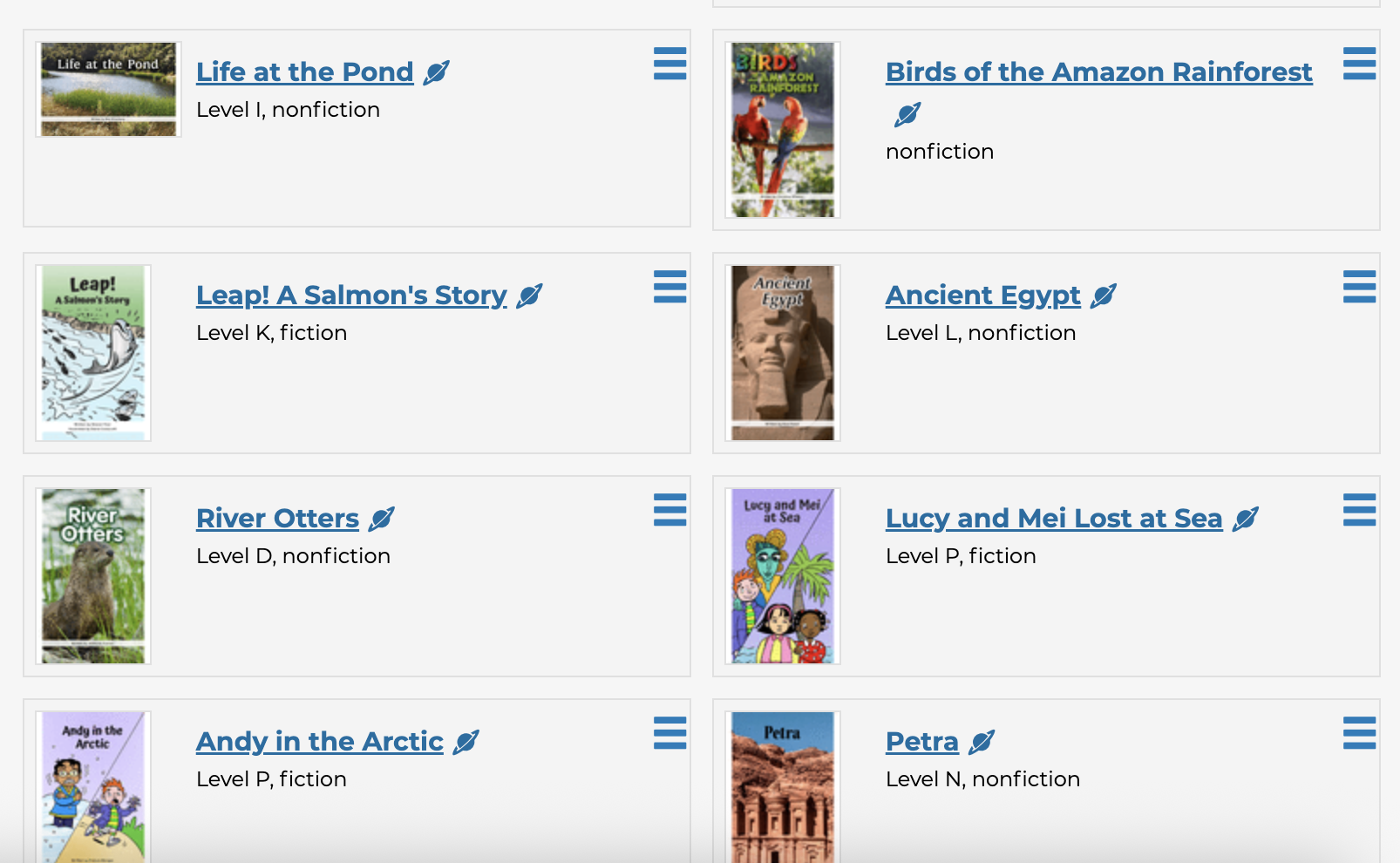
Task: Open the Lucy and Mei Lost at Sea link
Action: pos(1053,519)
